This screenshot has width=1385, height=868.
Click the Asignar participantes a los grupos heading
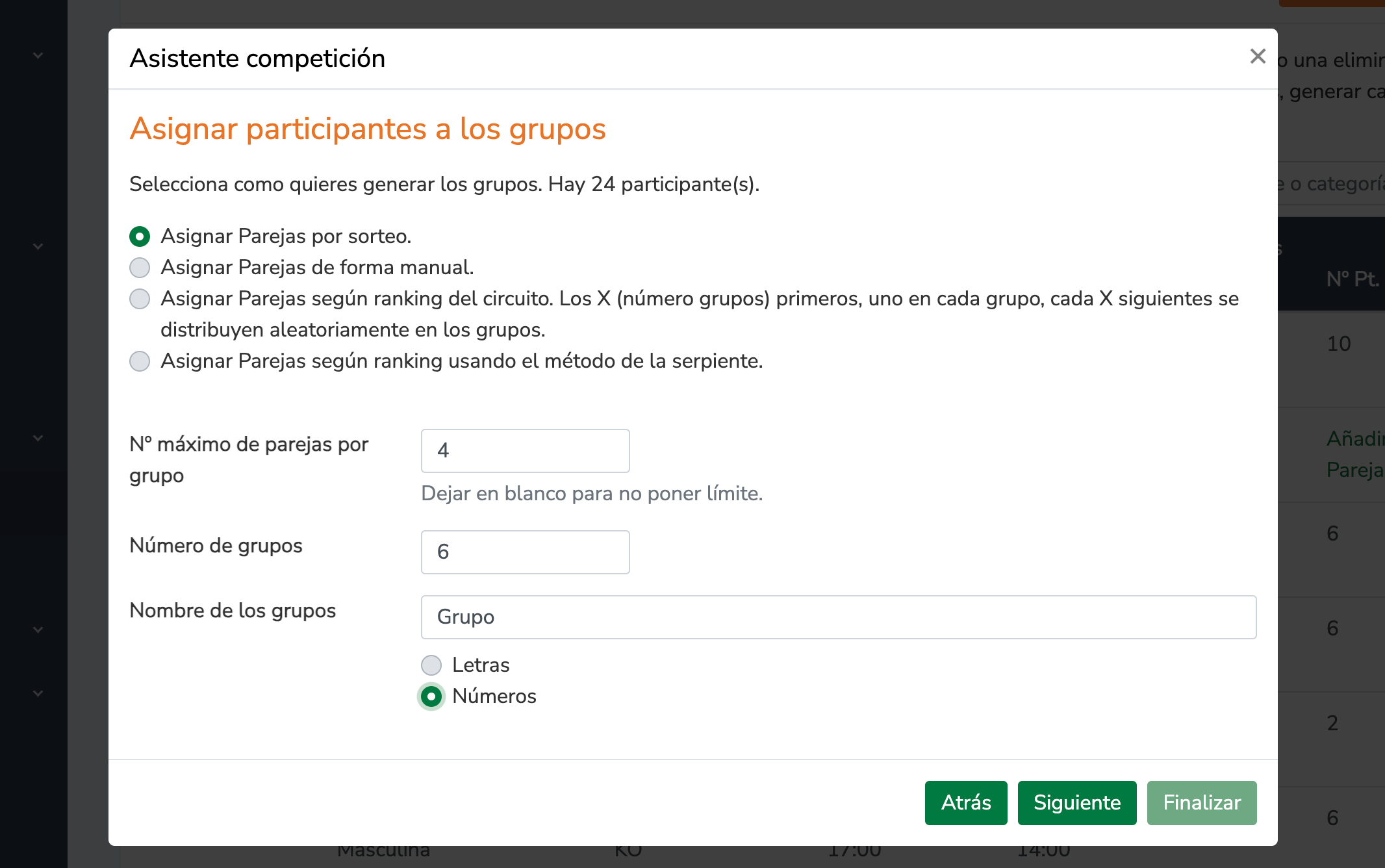pos(367,129)
